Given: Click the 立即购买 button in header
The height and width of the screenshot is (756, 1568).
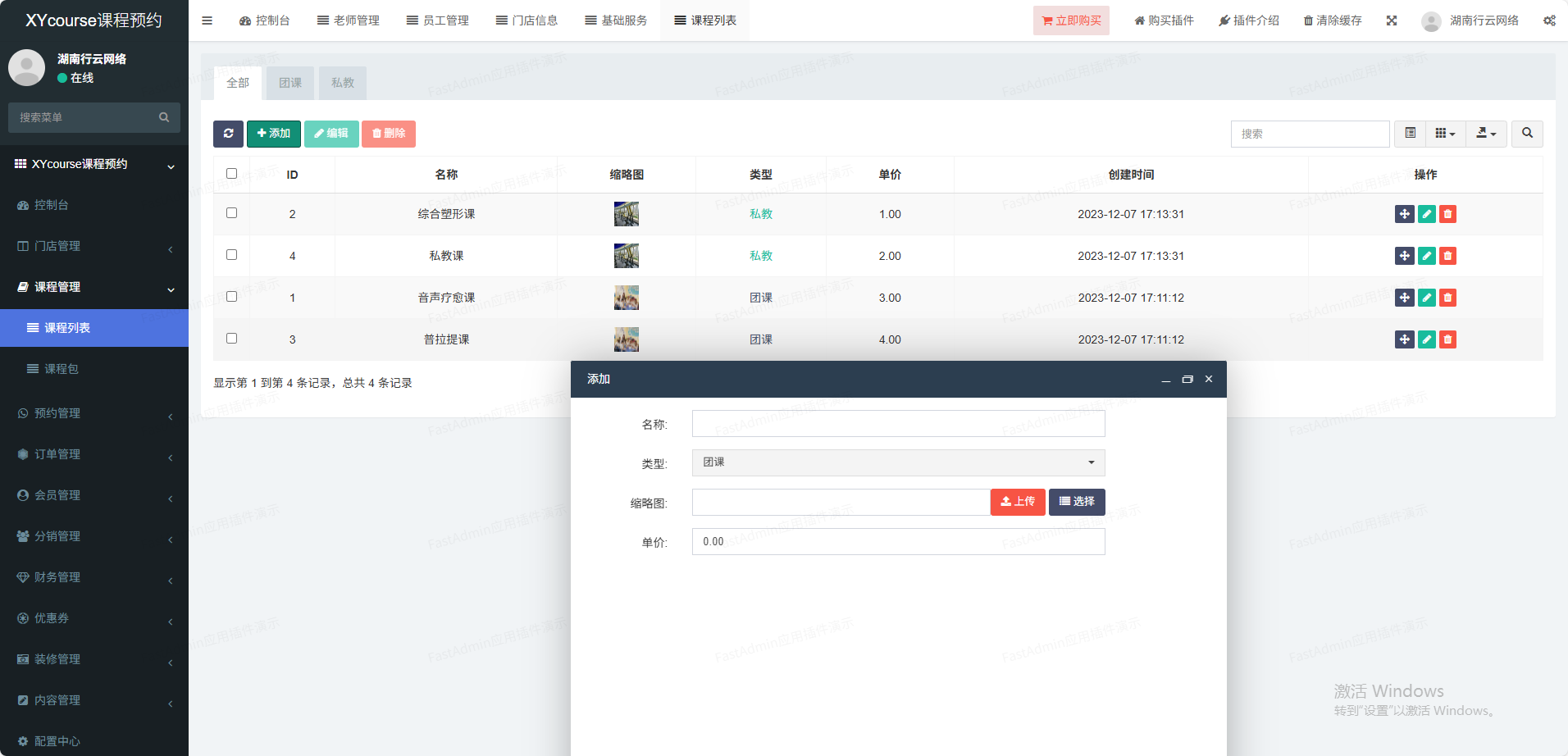Looking at the screenshot, I should [1071, 20].
